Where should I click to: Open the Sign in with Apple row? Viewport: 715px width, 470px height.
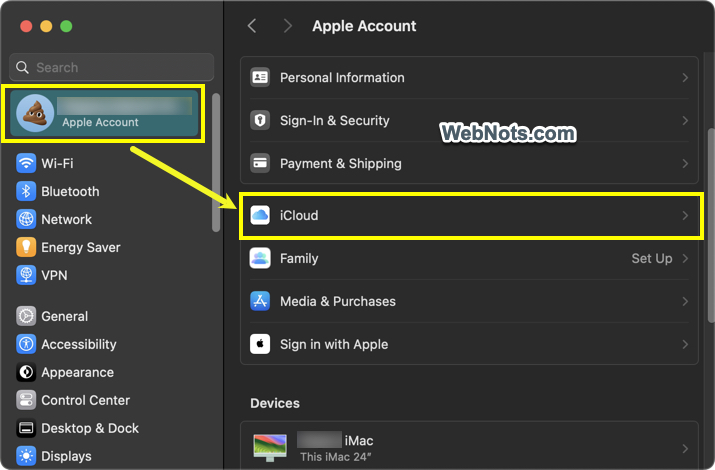[469, 344]
